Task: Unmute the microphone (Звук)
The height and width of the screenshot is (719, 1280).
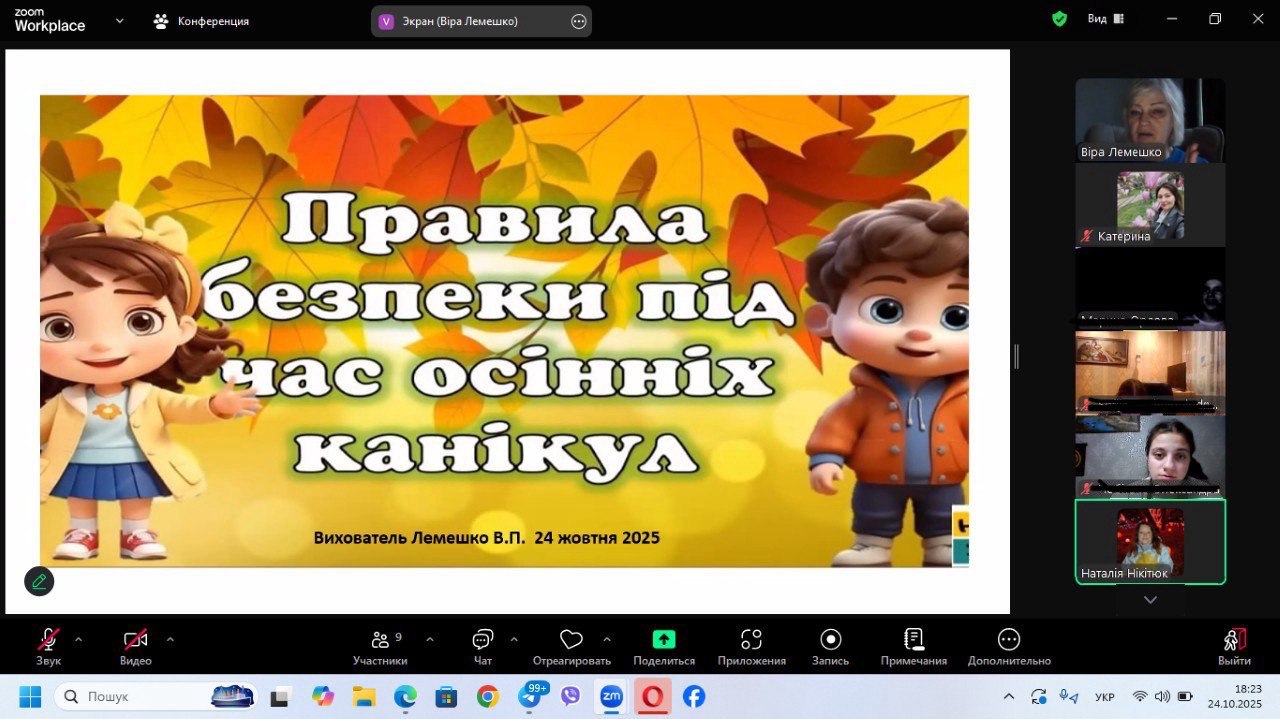Action: (x=48, y=640)
